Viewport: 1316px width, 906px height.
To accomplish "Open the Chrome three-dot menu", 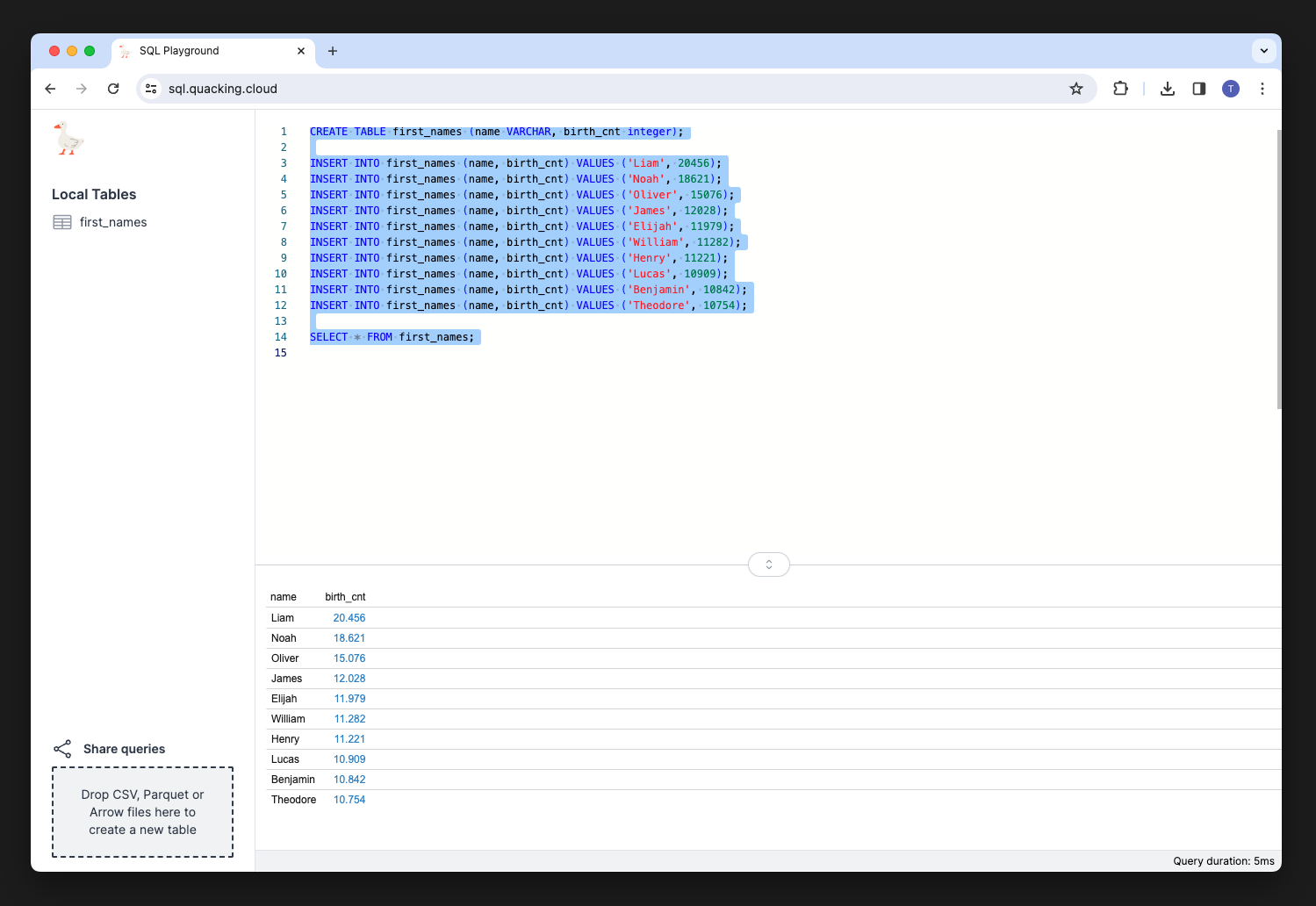I will click(1262, 88).
